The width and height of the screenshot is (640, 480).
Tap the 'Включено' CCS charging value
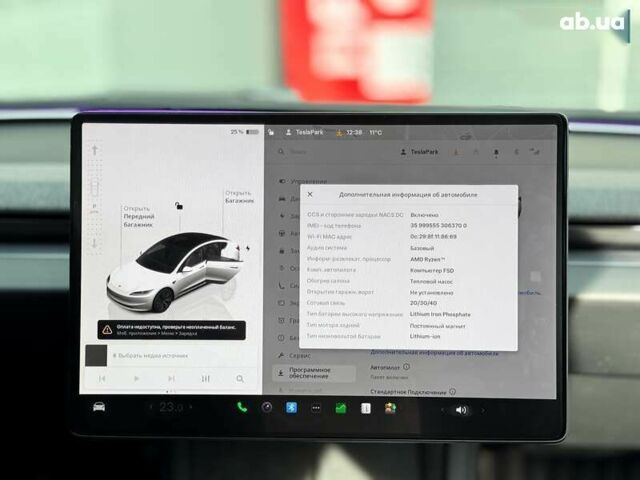tap(424, 215)
